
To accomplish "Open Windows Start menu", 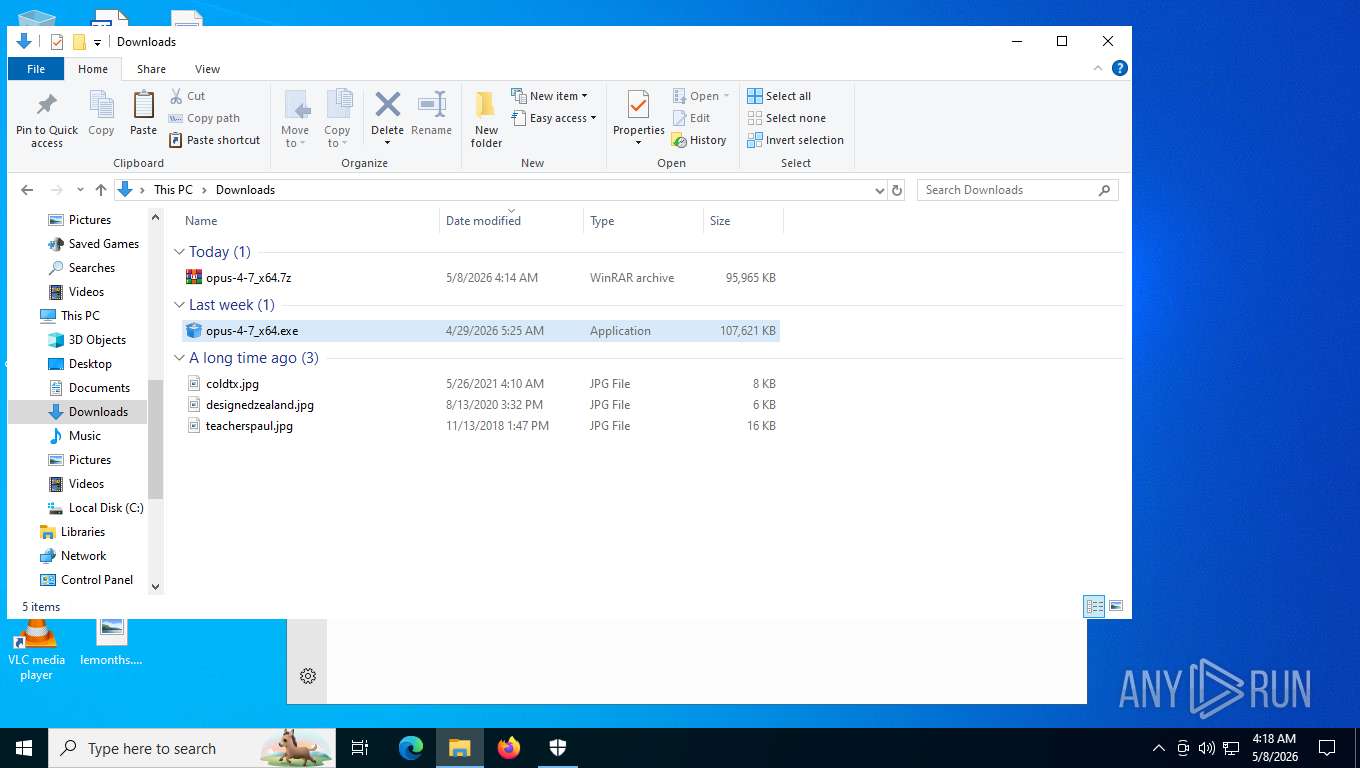I will coord(24,748).
